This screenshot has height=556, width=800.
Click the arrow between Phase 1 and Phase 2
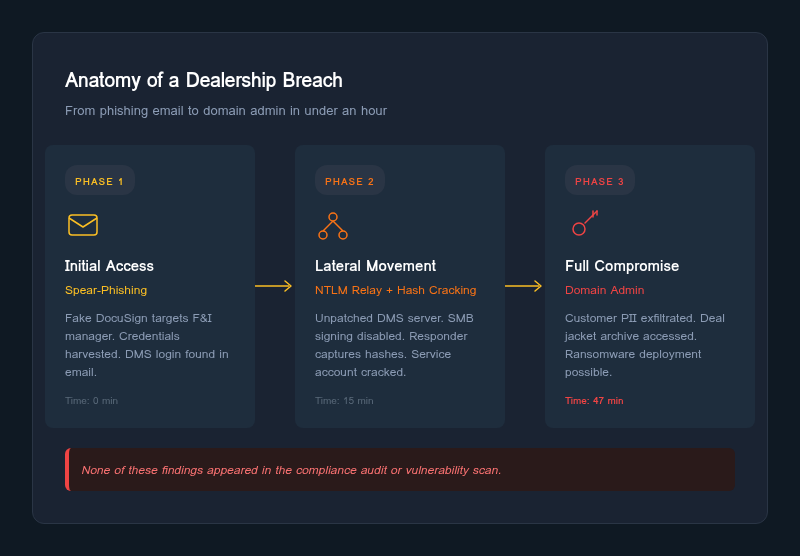click(274, 286)
